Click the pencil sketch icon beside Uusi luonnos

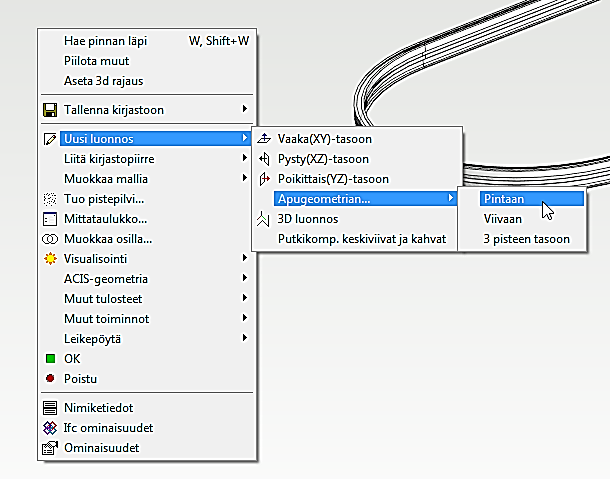(x=50, y=139)
